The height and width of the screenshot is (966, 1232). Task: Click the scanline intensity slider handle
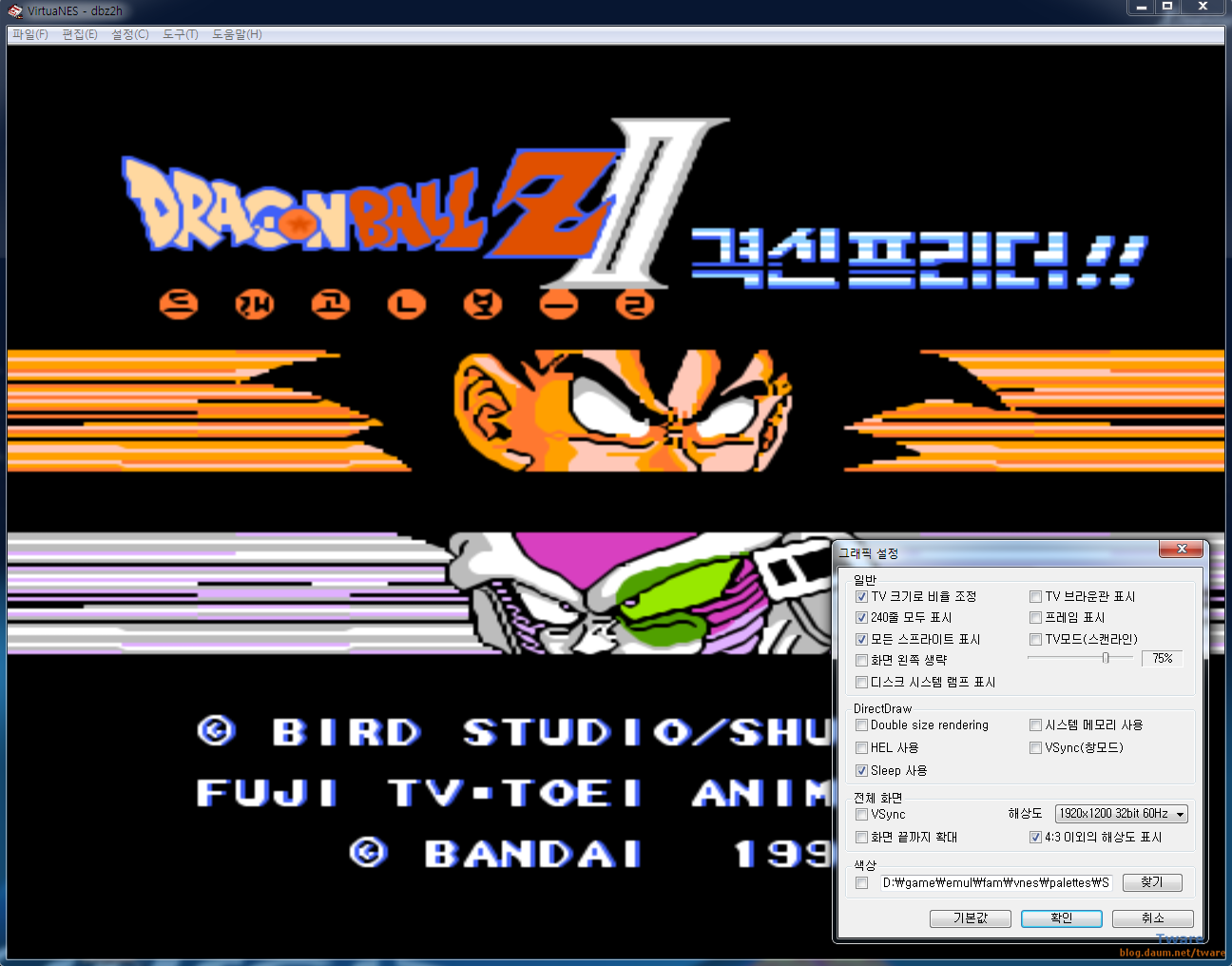click(1106, 658)
